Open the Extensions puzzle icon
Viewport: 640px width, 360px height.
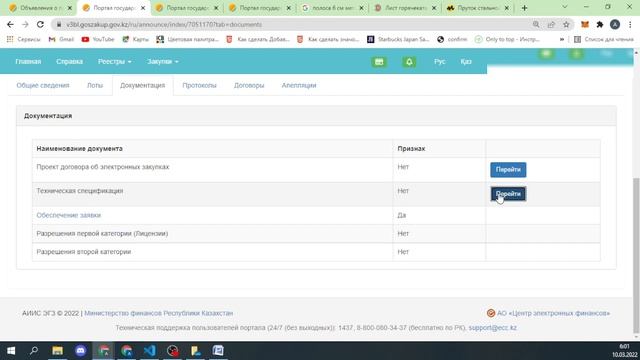[x=600, y=24]
